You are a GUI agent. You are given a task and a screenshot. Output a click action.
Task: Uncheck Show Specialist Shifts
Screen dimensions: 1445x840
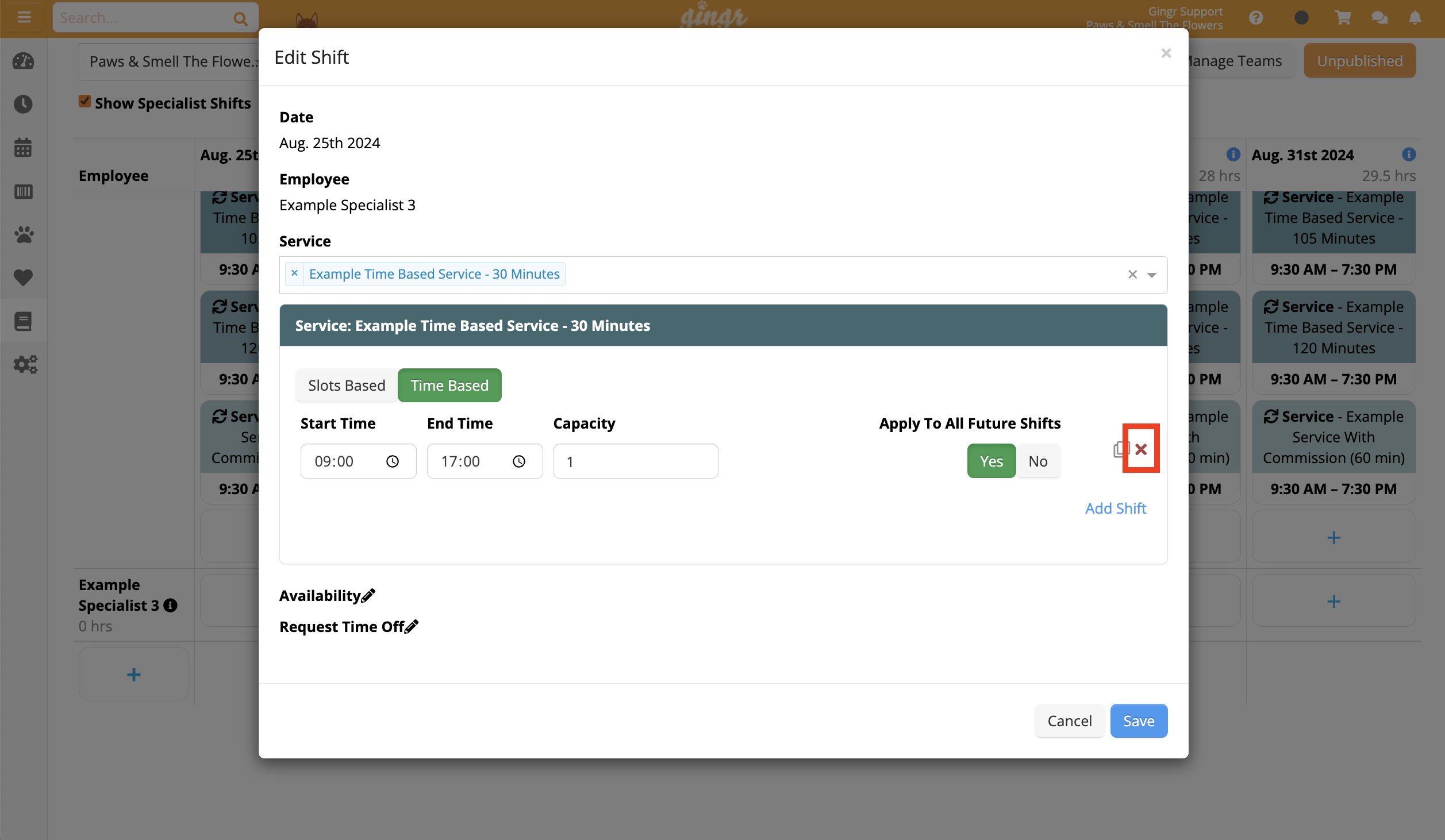coord(84,101)
